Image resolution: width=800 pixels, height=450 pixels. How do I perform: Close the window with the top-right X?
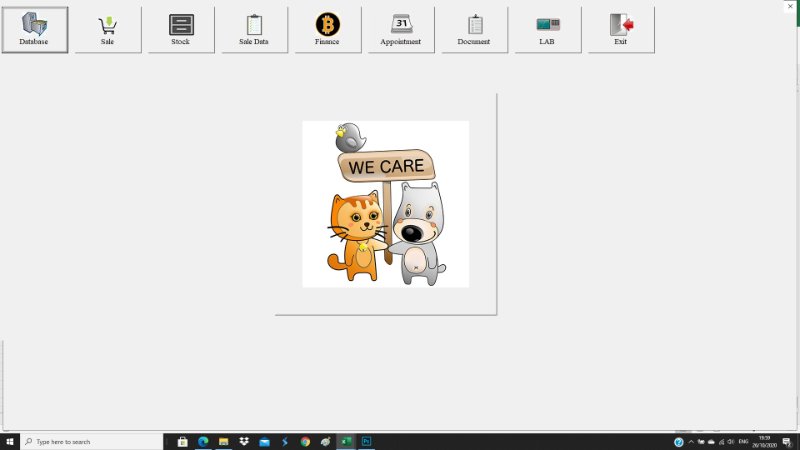pyautogui.click(x=790, y=6)
